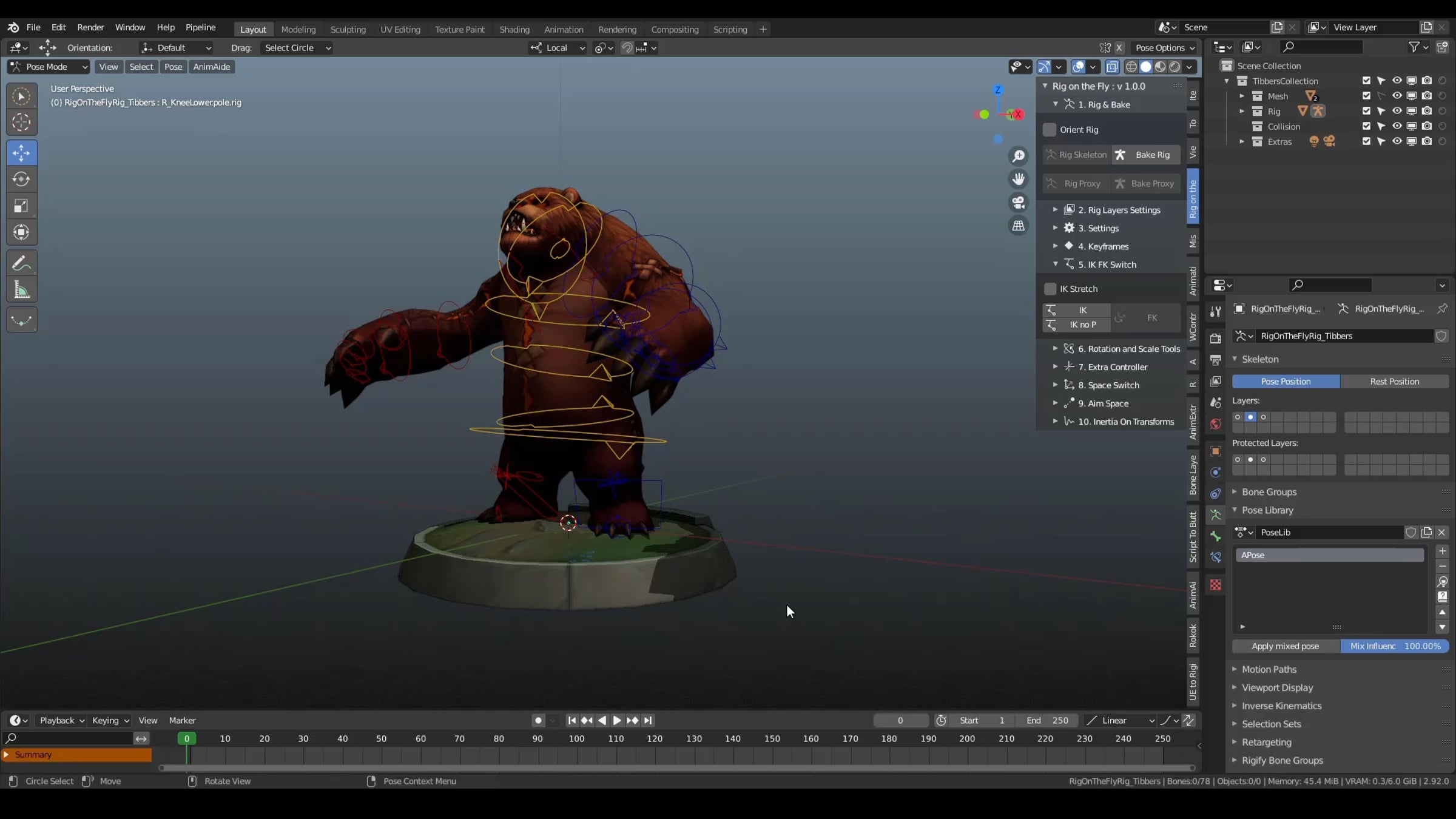Viewport: 1456px width, 819px height.
Task: Activate the Rotate tool
Action: pos(21,180)
